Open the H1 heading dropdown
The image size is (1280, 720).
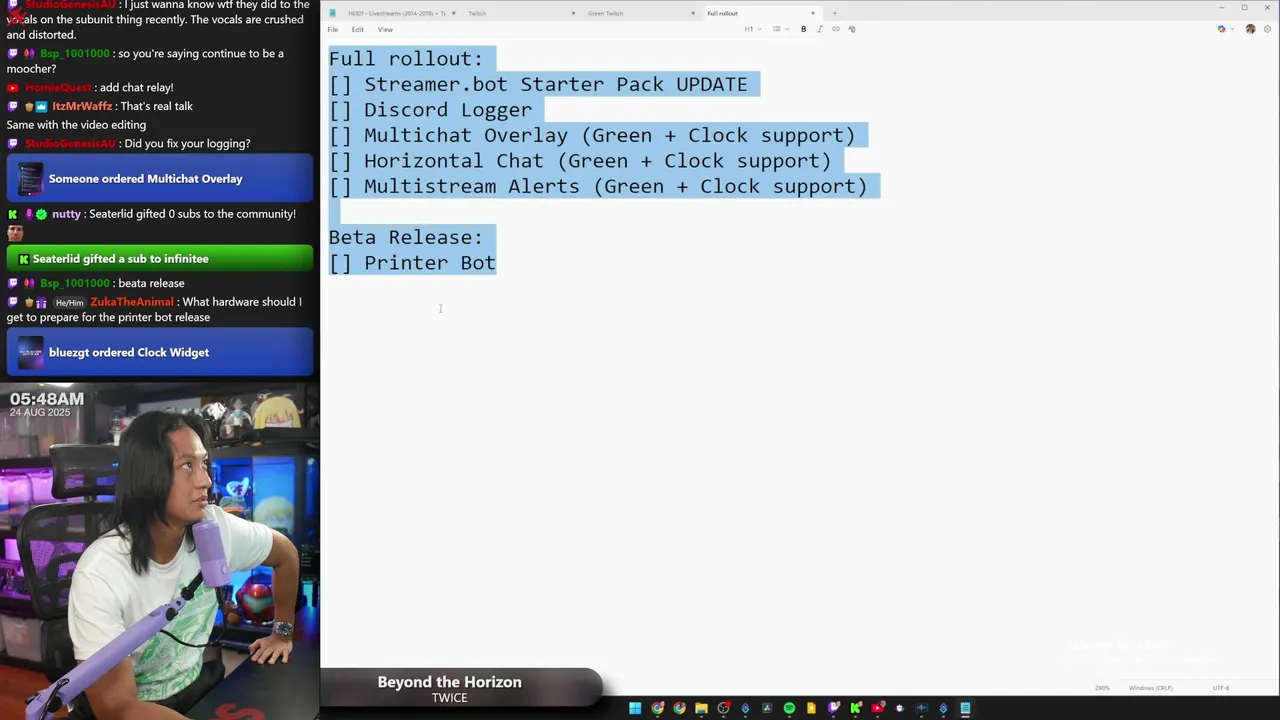(753, 29)
